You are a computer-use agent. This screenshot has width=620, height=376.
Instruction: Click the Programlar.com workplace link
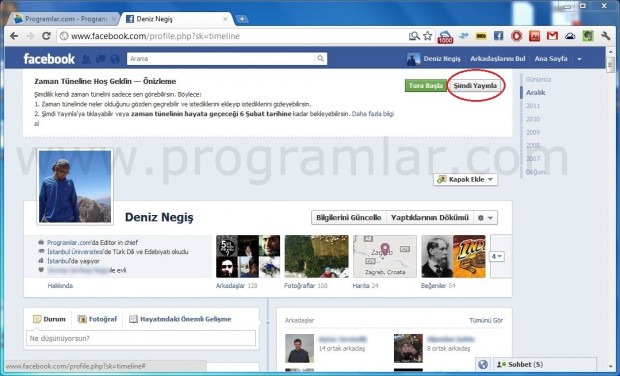[69, 242]
